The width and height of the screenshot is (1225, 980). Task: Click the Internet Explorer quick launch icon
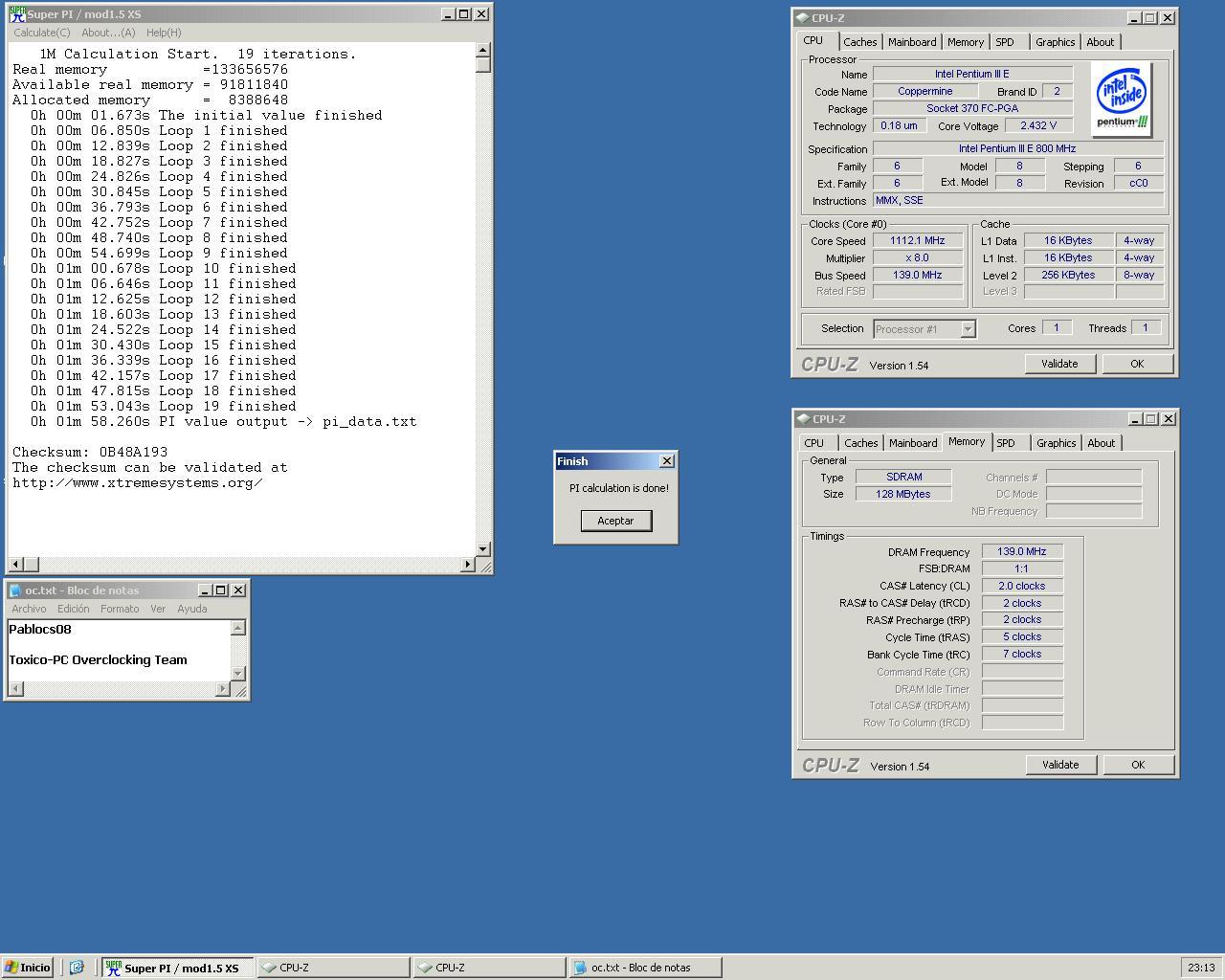point(77,968)
